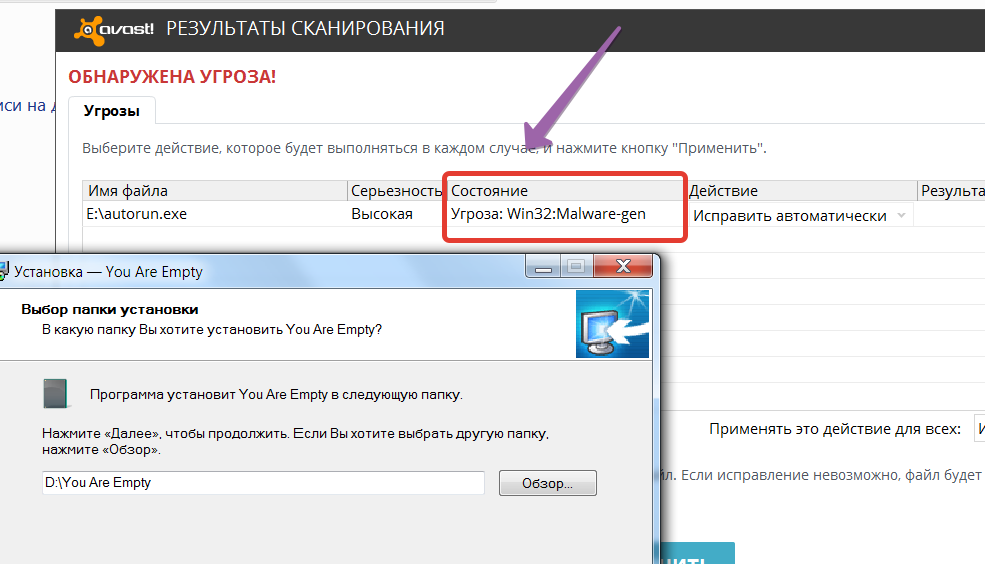The height and width of the screenshot is (564, 985).
Task: Click the Результат column header
Action: [952, 191]
